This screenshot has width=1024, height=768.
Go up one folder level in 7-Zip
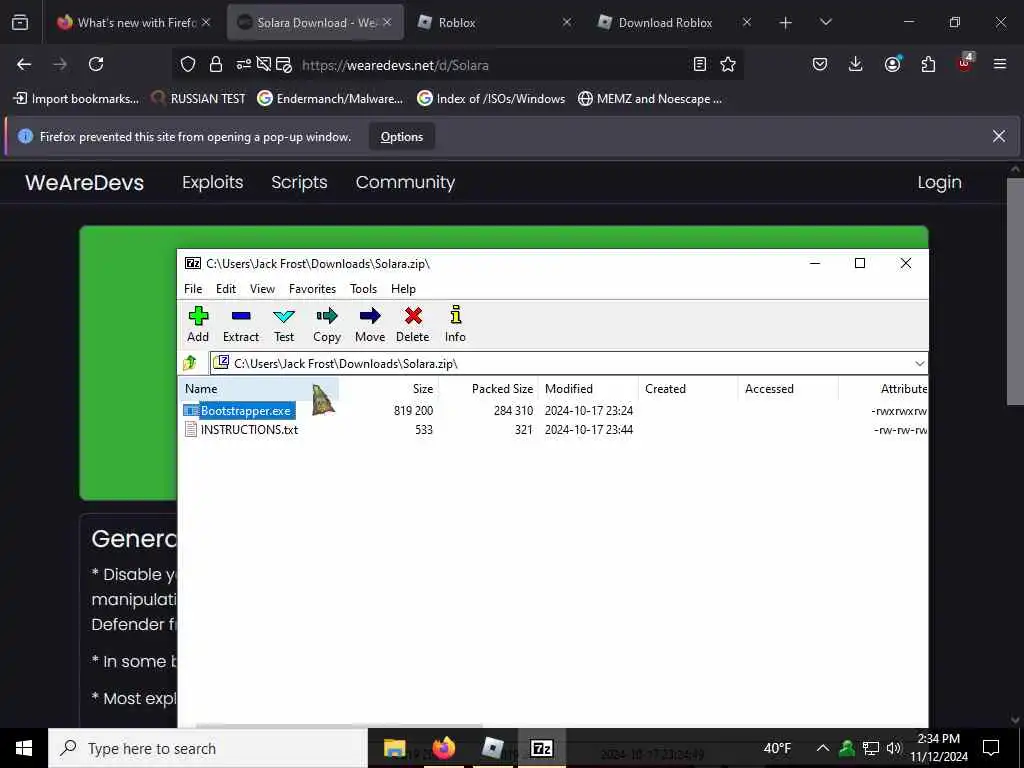click(x=190, y=363)
